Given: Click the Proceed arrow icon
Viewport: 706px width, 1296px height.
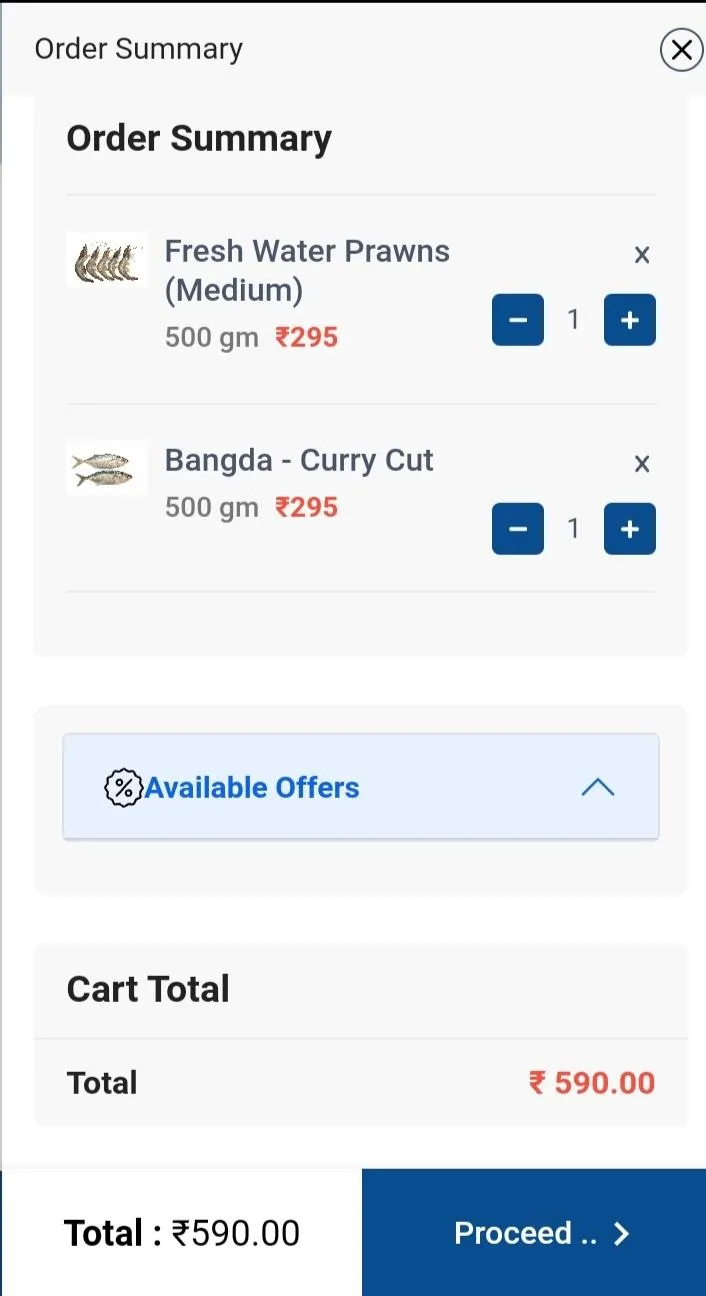Looking at the screenshot, I should (622, 1234).
